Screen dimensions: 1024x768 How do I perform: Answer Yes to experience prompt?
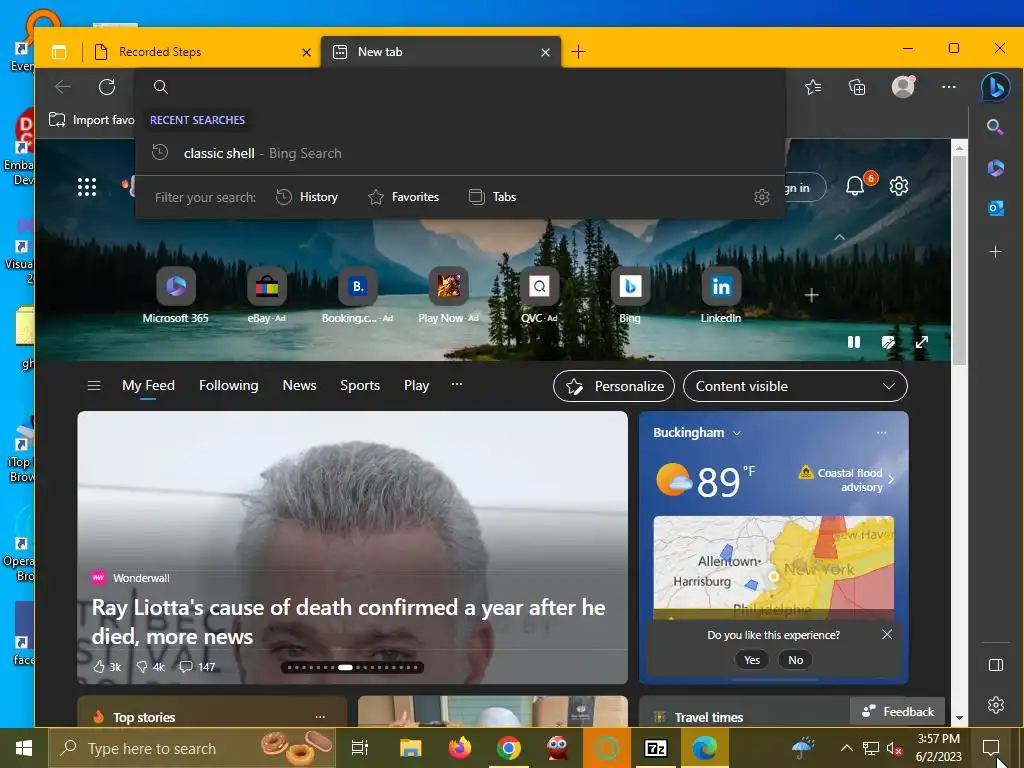tap(752, 660)
